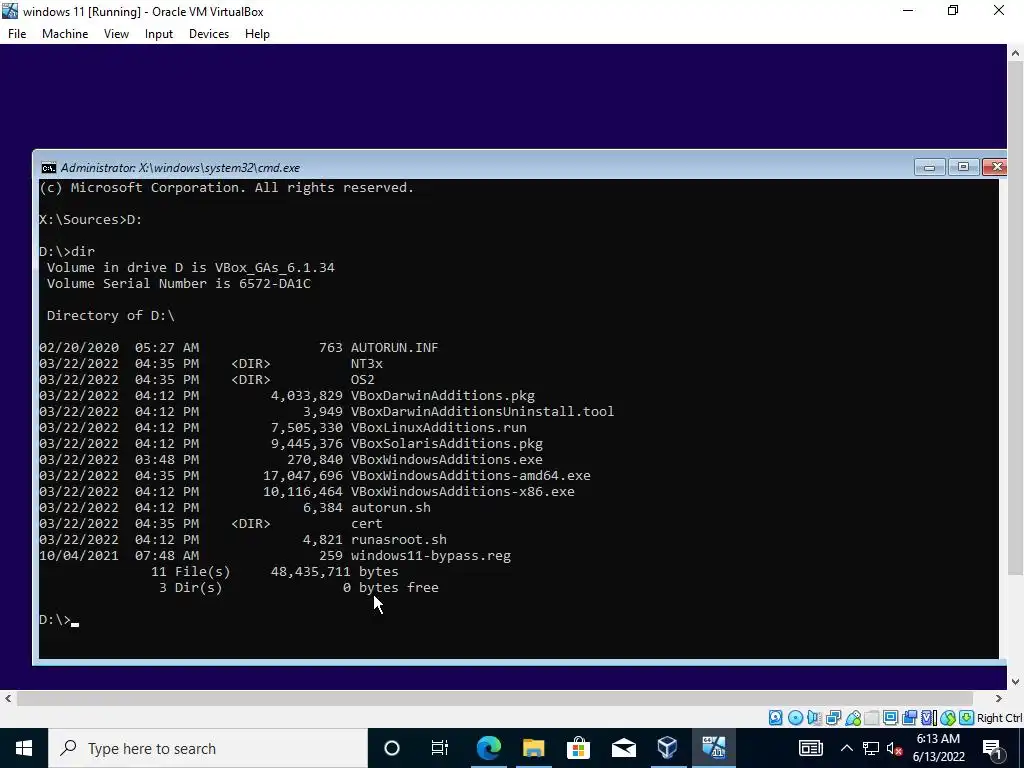Click the 48,435,711 bytes total text
This screenshot has height=768, width=1024.
334,571
